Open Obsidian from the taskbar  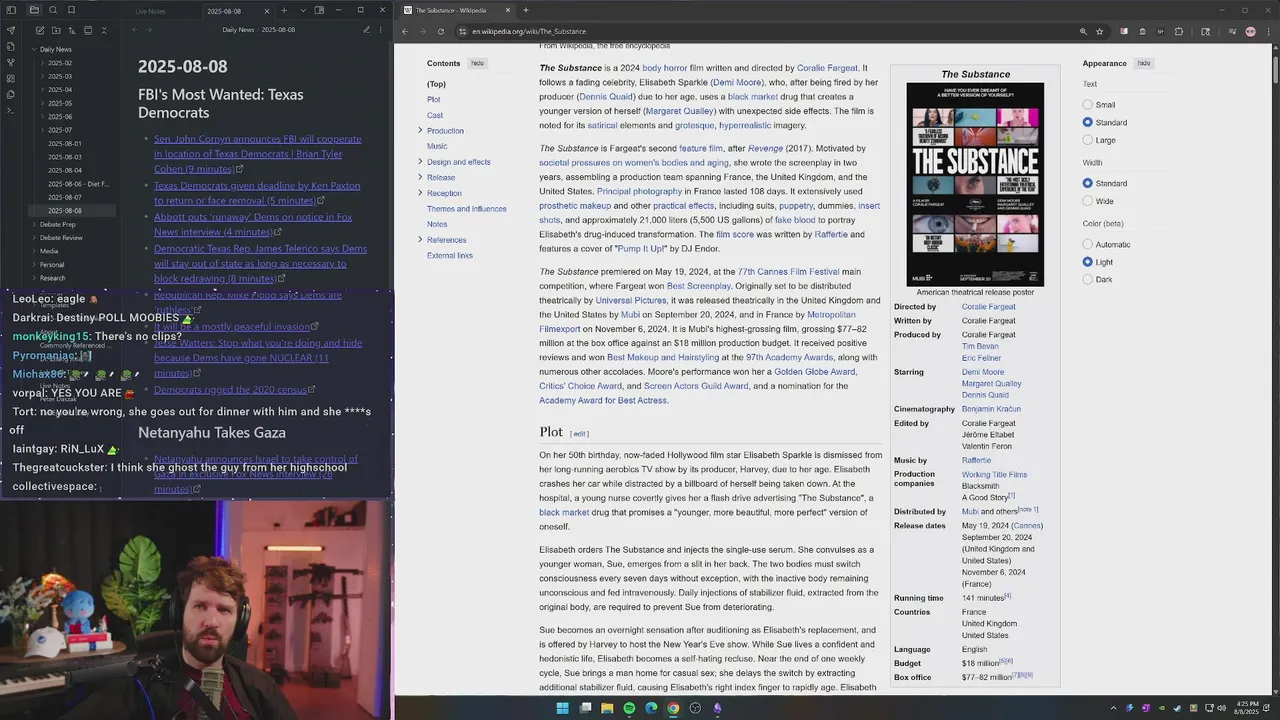click(717, 708)
